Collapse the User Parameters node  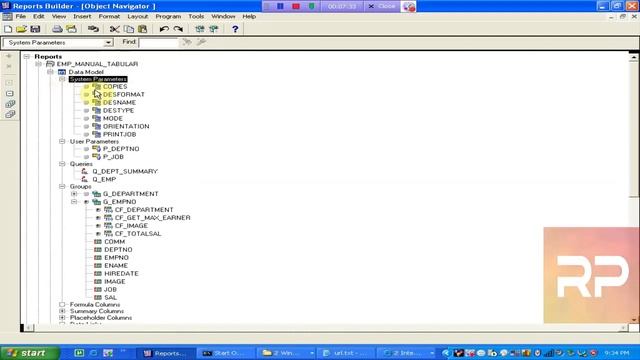pos(62,142)
